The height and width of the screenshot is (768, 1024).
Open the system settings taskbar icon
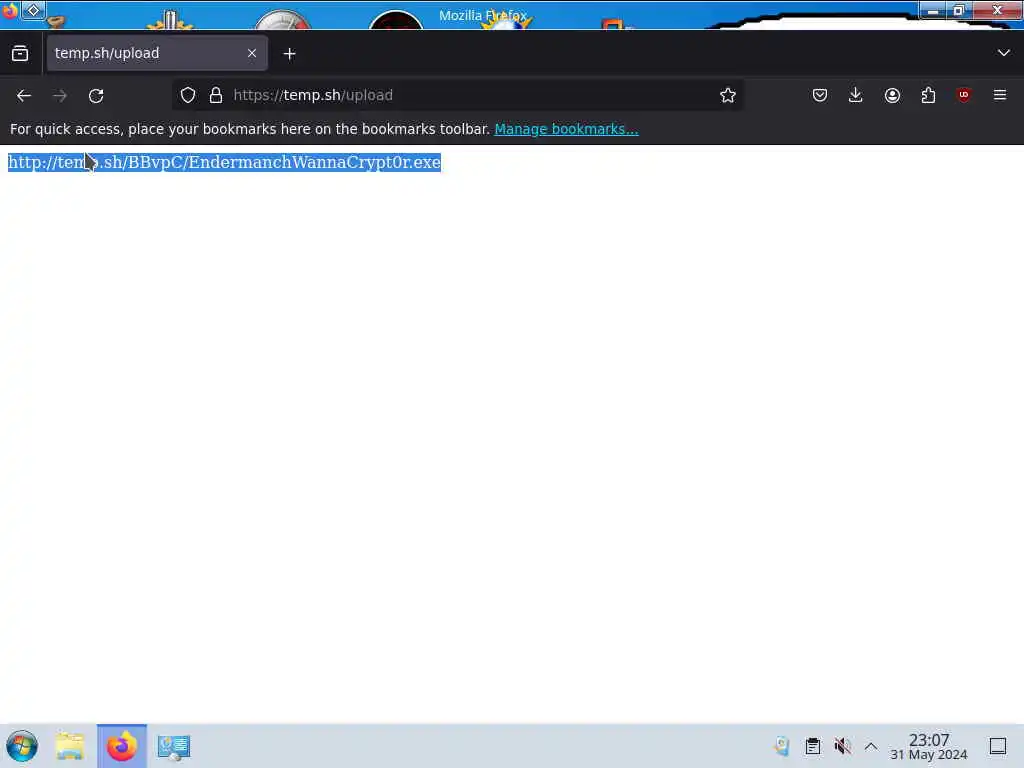click(174, 746)
